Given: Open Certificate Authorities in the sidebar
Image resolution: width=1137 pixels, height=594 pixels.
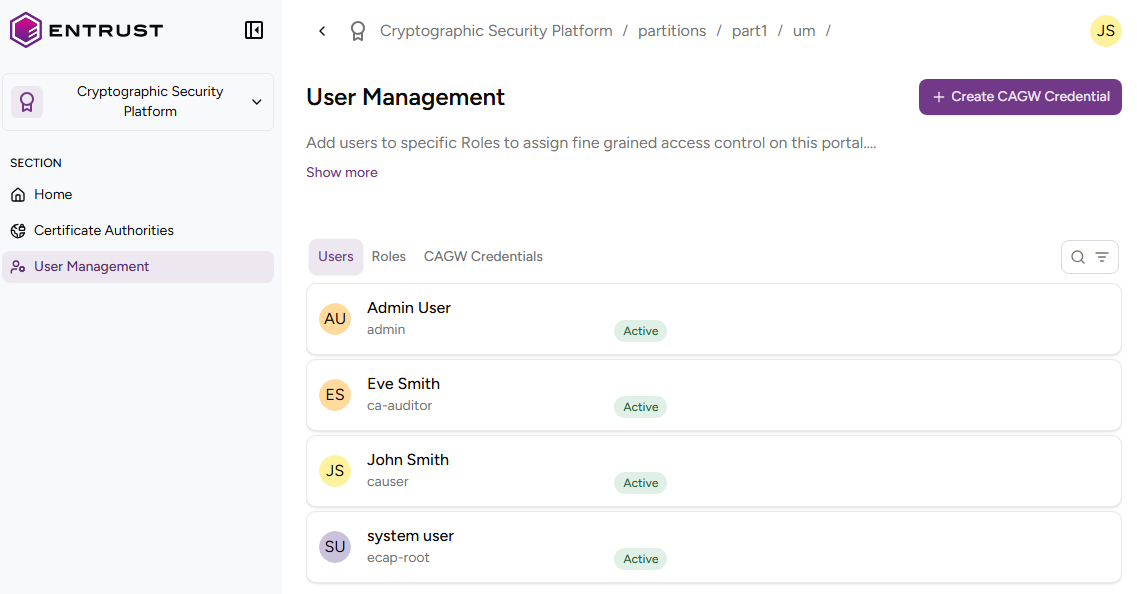Looking at the screenshot, I should (104, 231).
